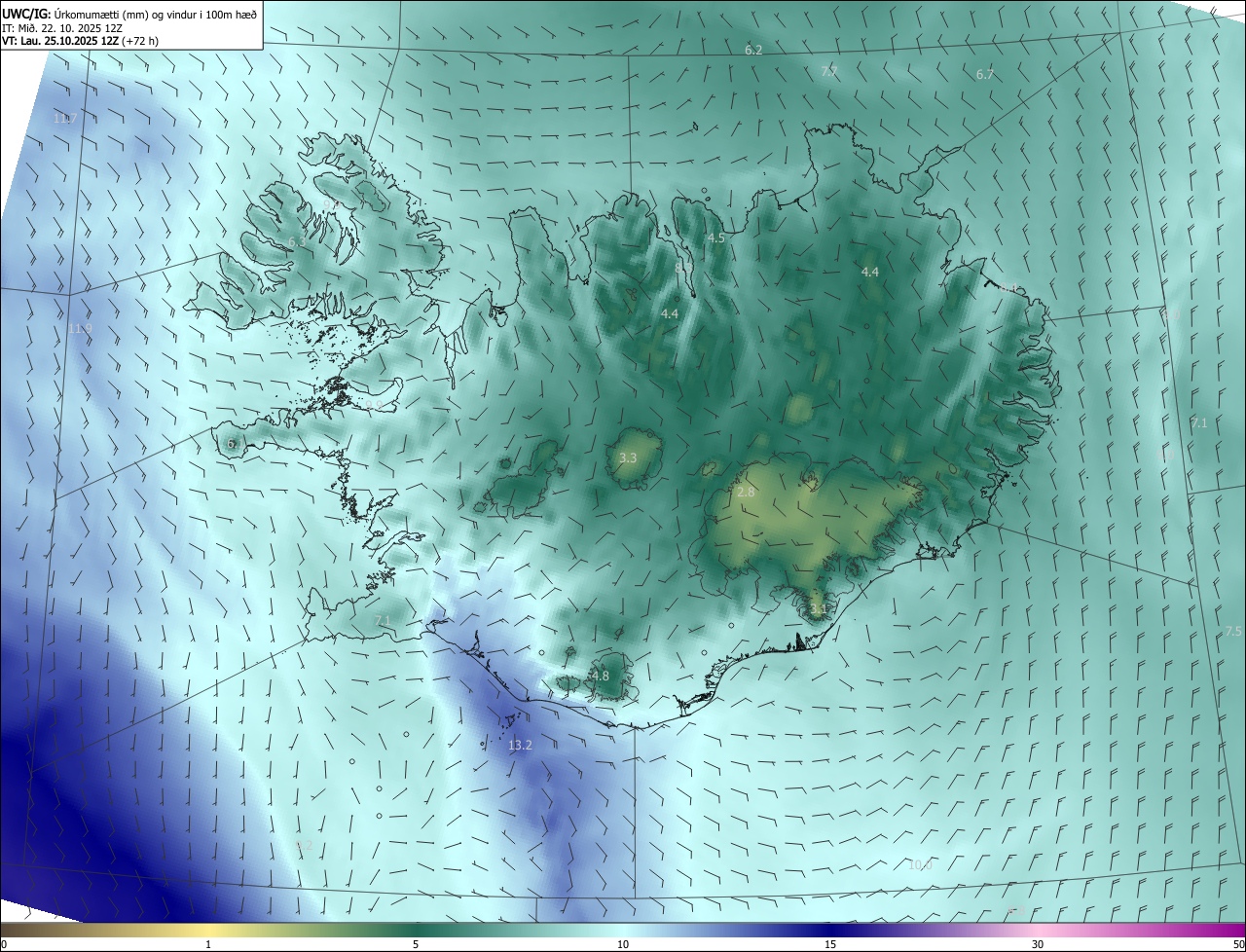Image resolution: width=1246 pixels, height=952 pixels.
Task: Click the 15 tick on the color scale
Action: click(830, 944)
